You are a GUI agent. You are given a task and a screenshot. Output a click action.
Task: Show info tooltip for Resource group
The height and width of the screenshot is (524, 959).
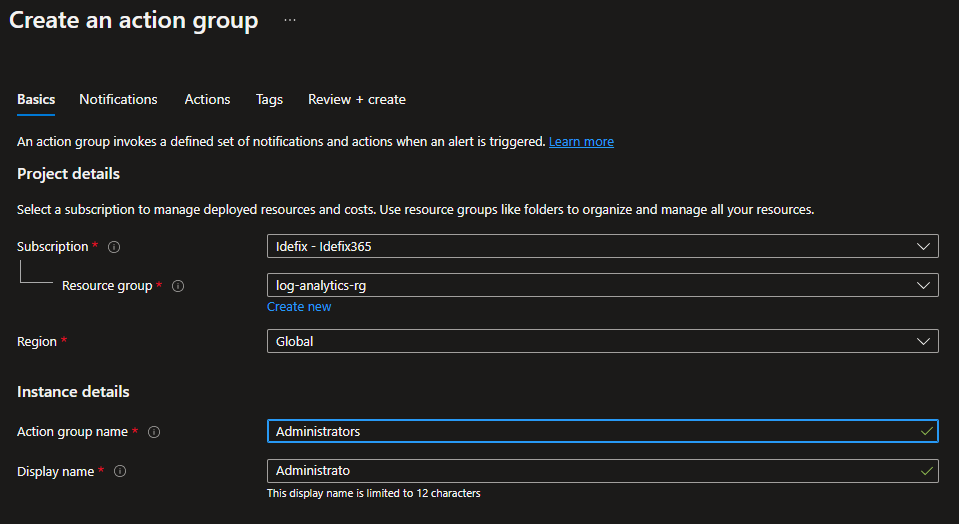coord(178,286)
